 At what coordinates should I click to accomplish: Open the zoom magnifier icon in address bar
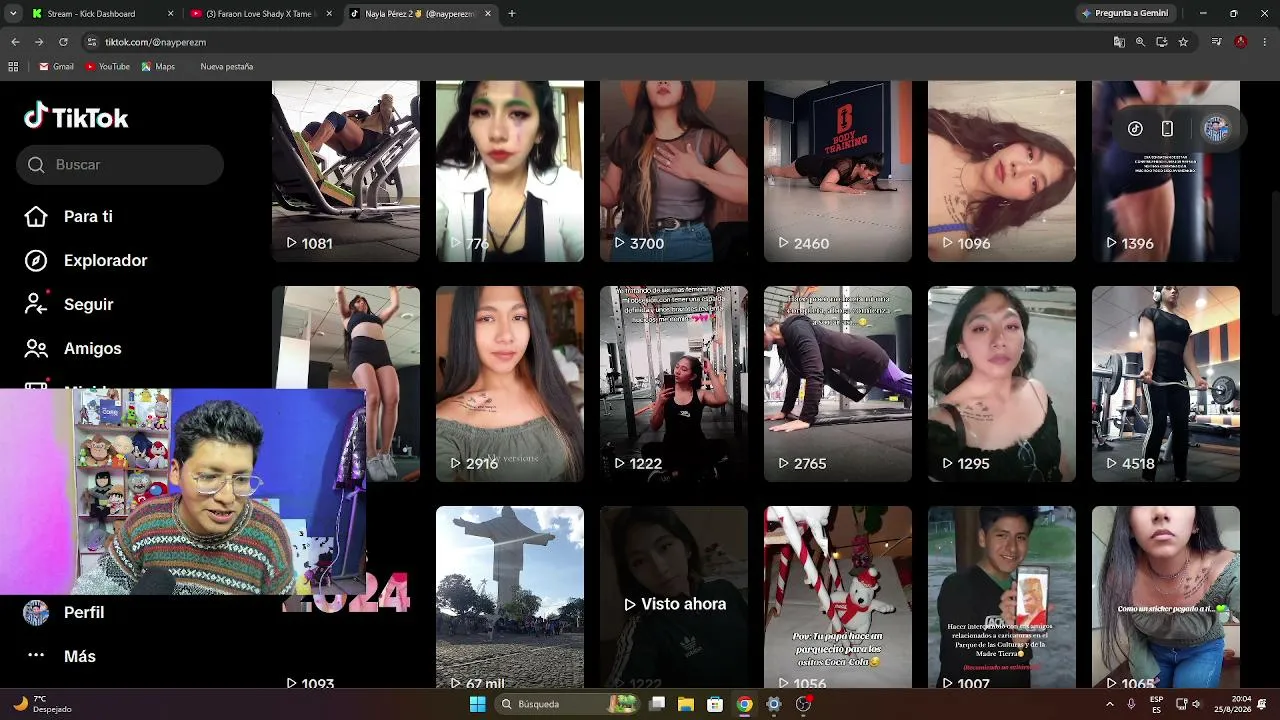click(x=1140, y=42)
